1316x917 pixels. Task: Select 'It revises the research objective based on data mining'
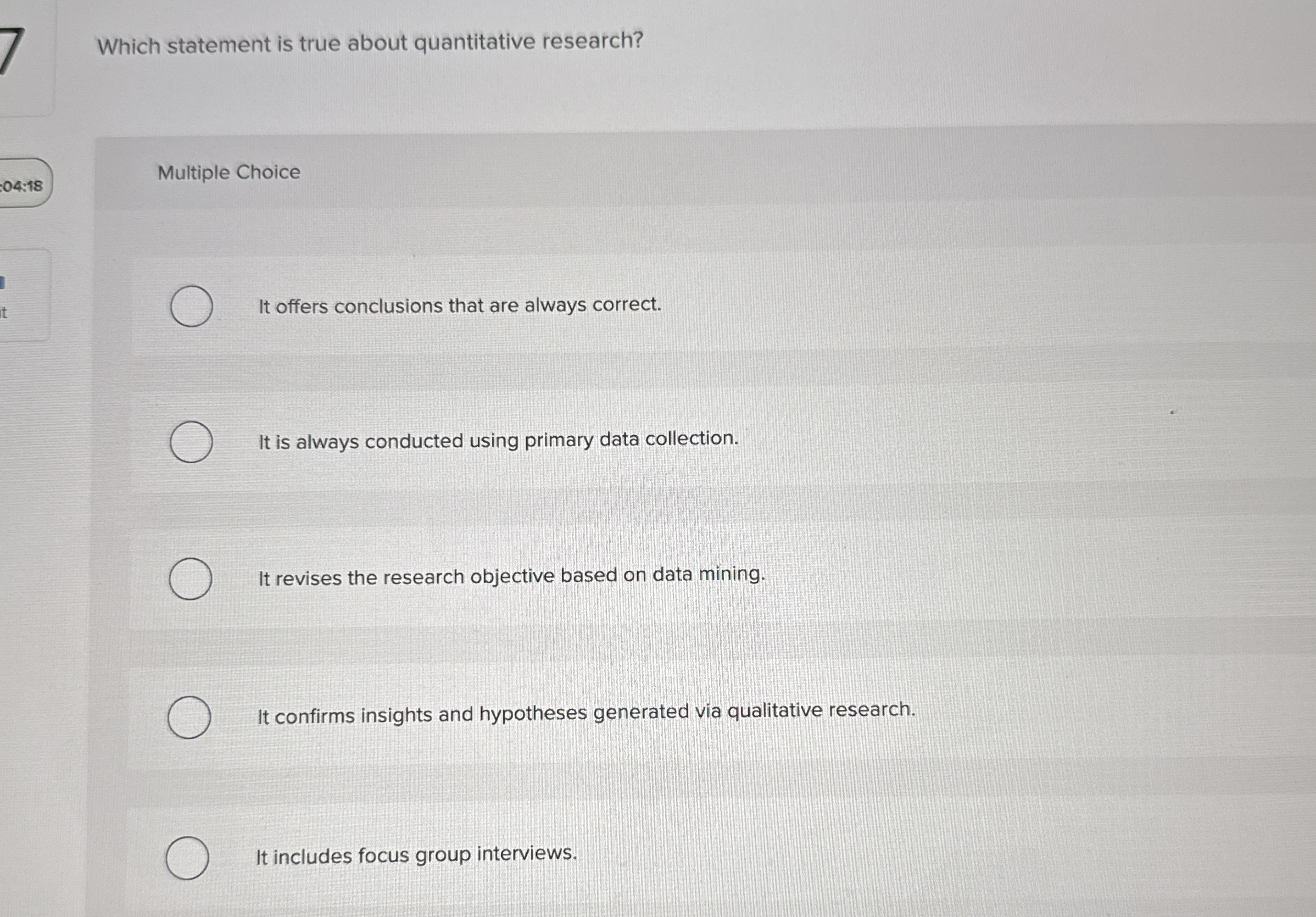point(192,579)
